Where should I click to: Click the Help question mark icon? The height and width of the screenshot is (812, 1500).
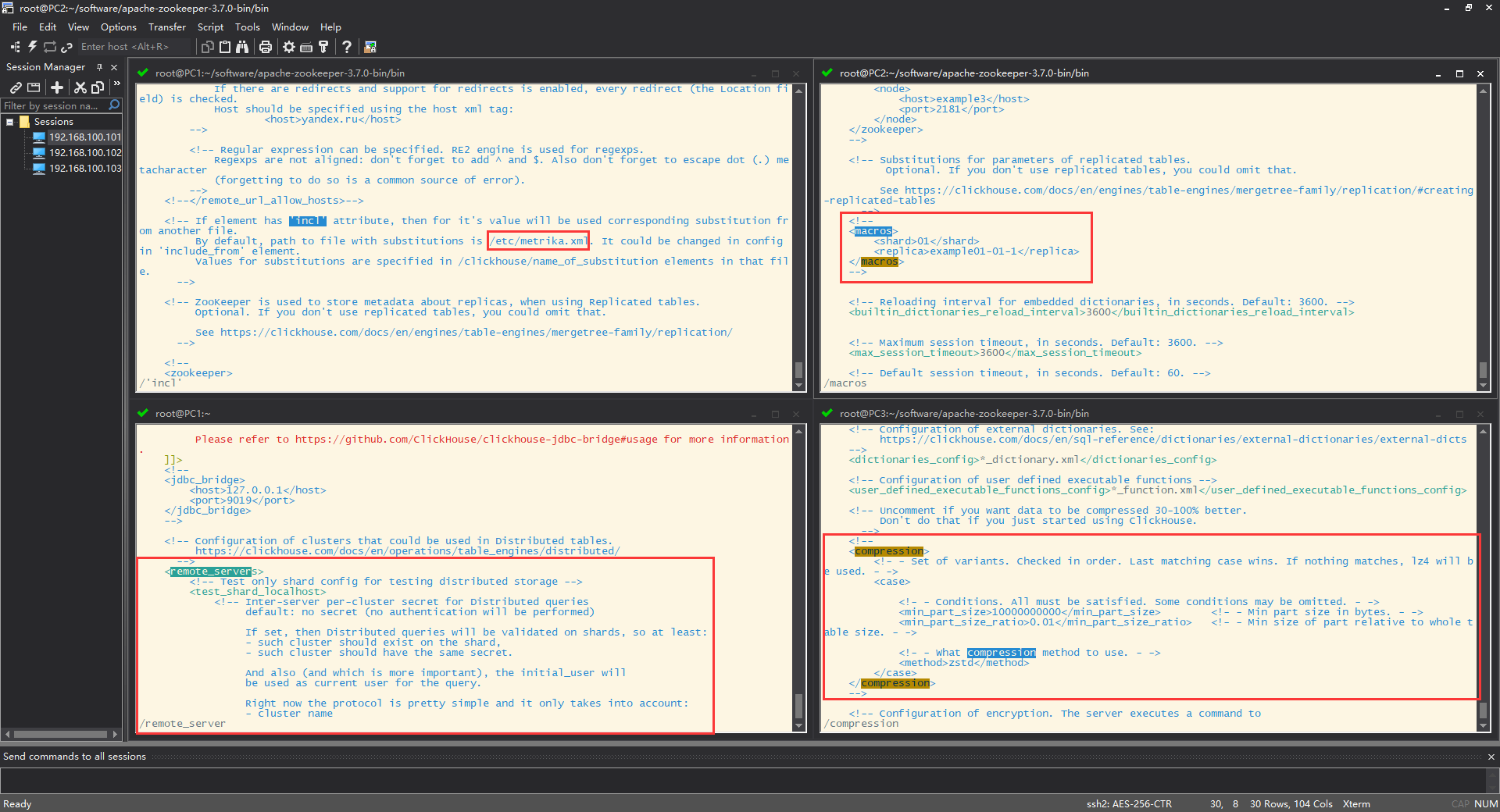[x=347, y=47]
